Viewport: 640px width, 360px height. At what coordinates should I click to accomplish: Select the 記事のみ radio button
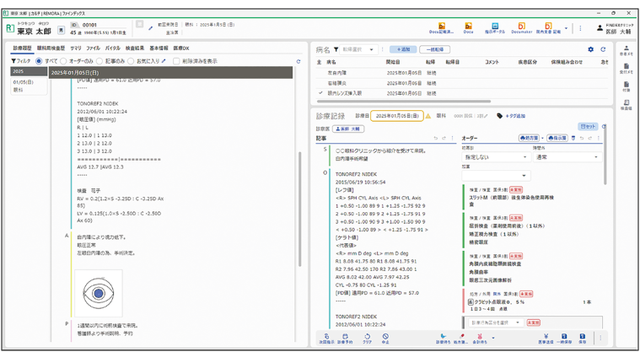pos(99,61)
